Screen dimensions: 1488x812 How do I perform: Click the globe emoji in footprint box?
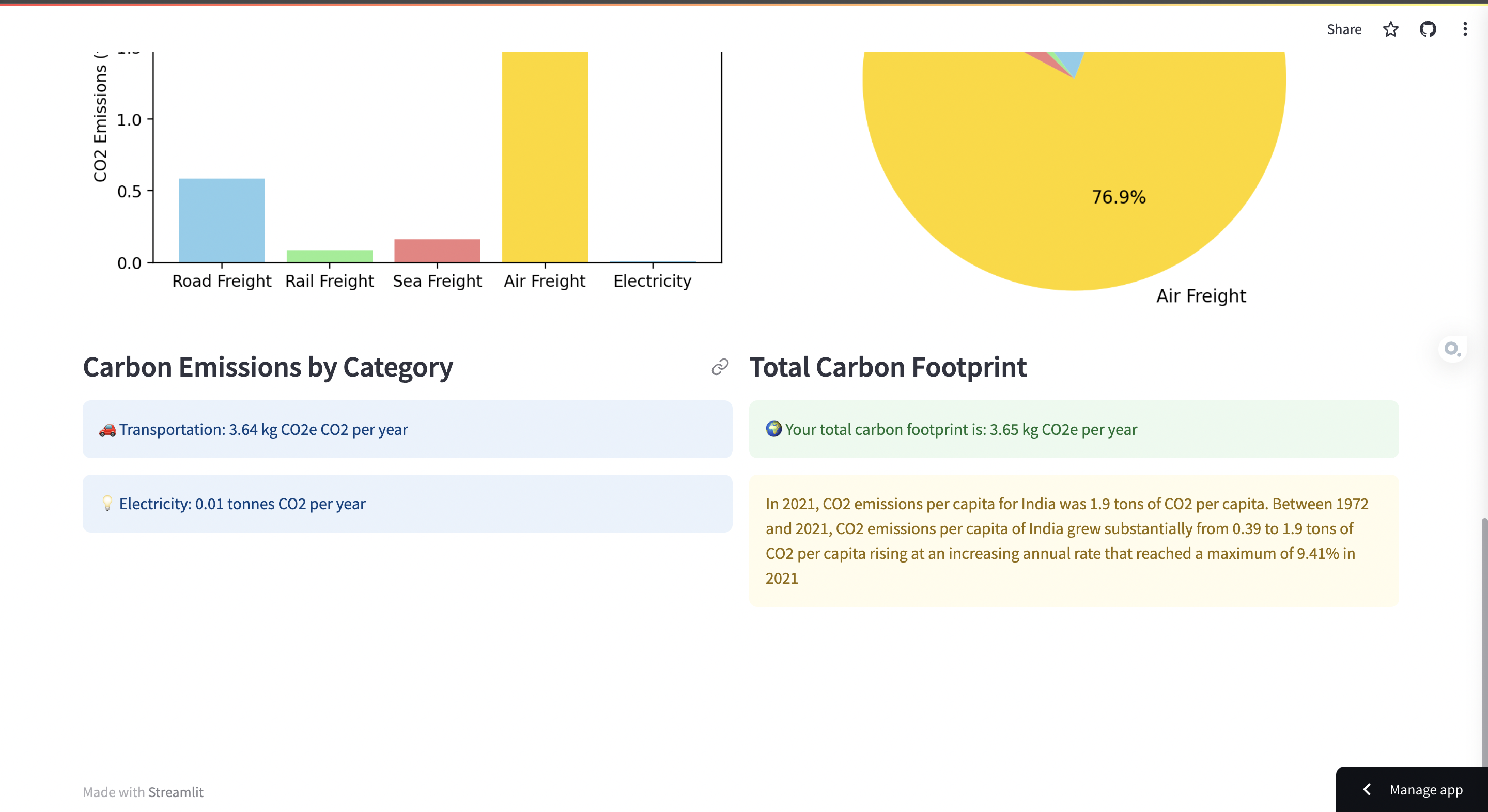tap(773, 429)
